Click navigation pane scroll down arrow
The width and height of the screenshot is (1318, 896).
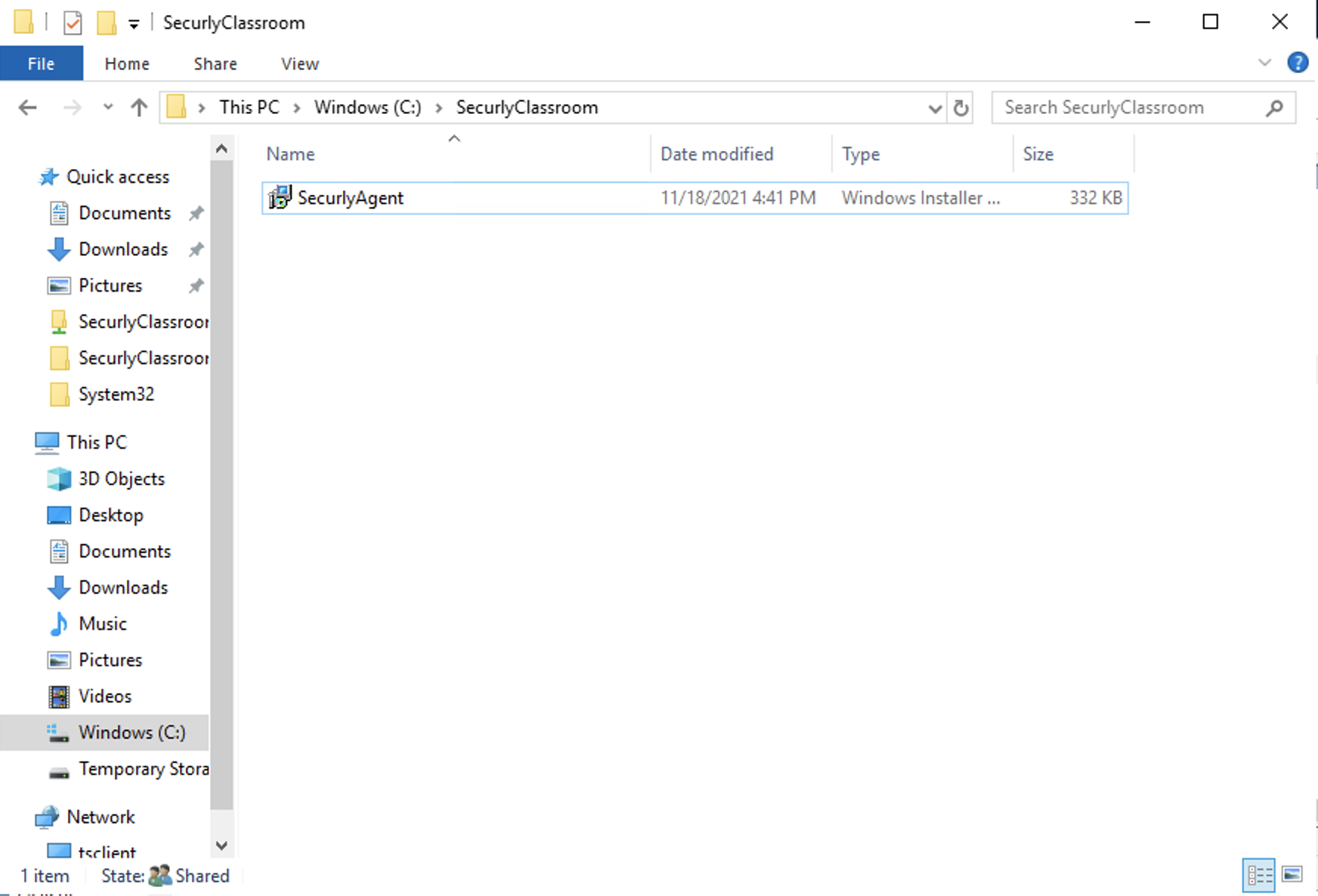221,845
